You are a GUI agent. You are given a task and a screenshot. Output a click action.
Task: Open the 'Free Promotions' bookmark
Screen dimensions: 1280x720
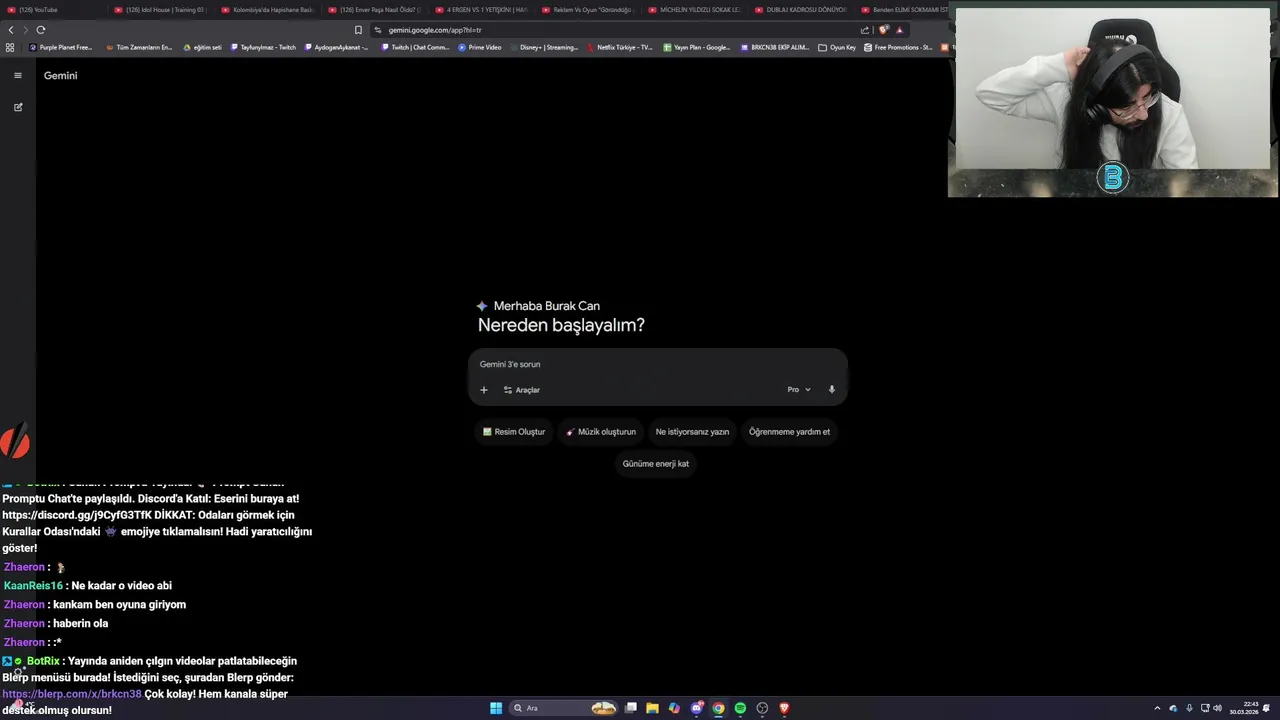coord(898,47)
